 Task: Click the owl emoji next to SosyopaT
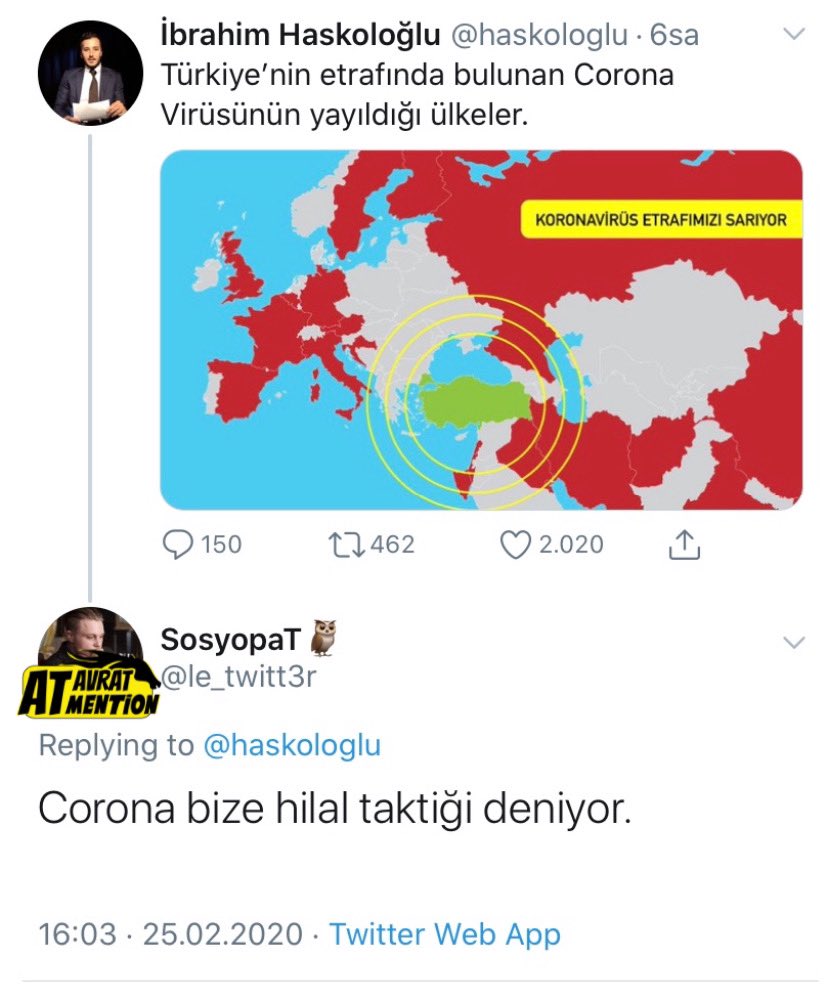324,637
